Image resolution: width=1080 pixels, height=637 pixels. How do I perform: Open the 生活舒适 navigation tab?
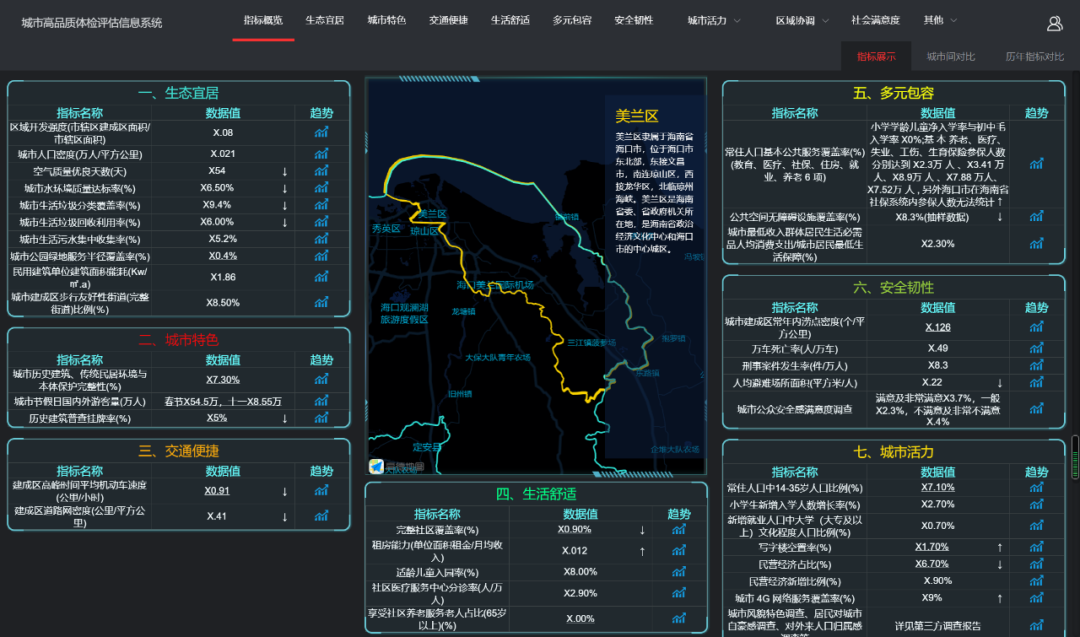click(510, 21)
